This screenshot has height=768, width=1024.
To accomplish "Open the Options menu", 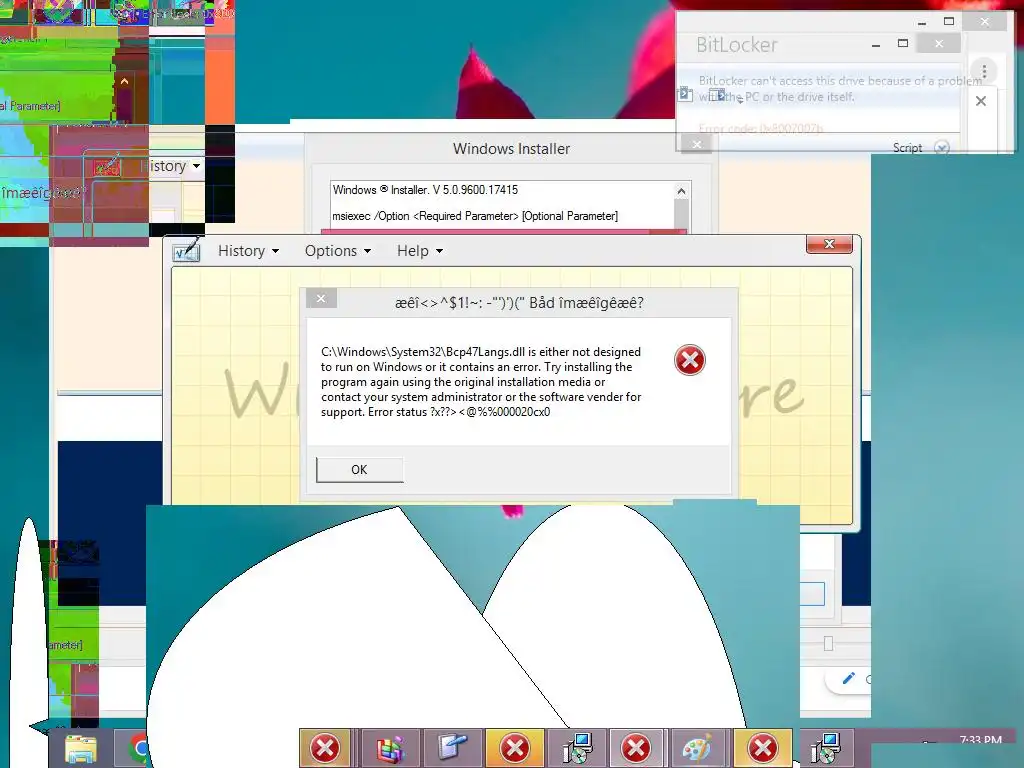I will [338, 251].
